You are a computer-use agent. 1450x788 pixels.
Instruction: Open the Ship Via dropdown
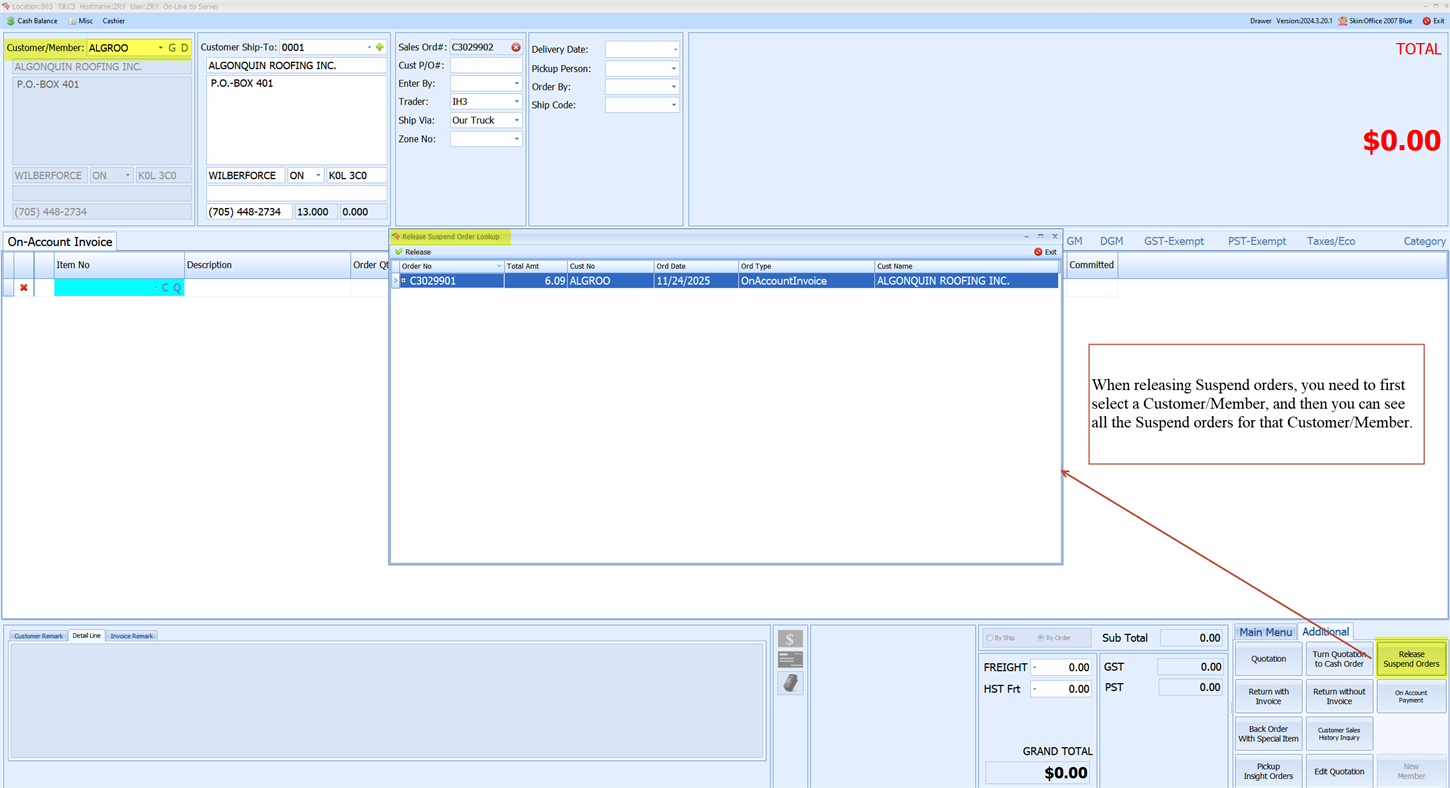coord(516,120)
